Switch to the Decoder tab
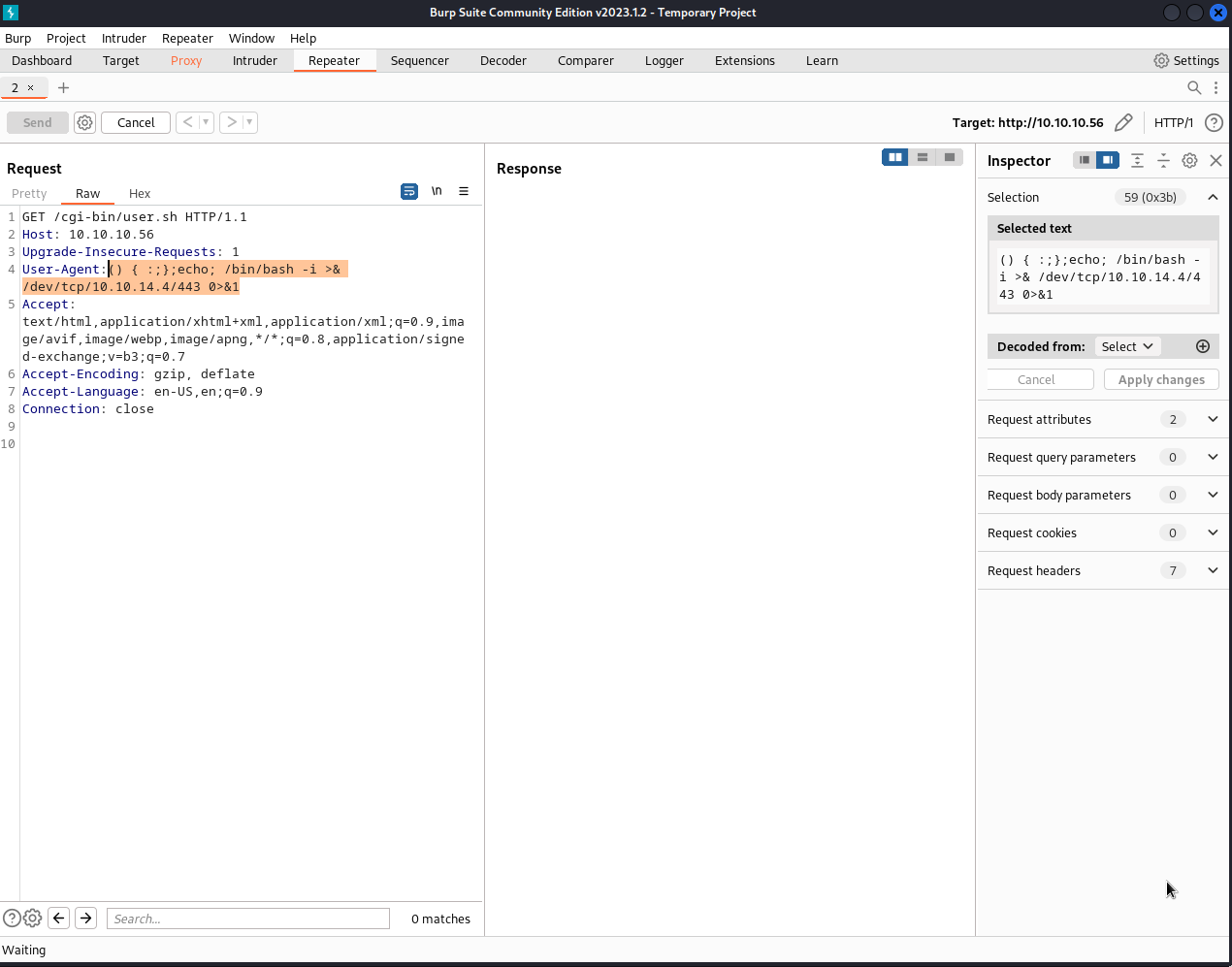Viewport: 1232px width, 967px height. 503,60
